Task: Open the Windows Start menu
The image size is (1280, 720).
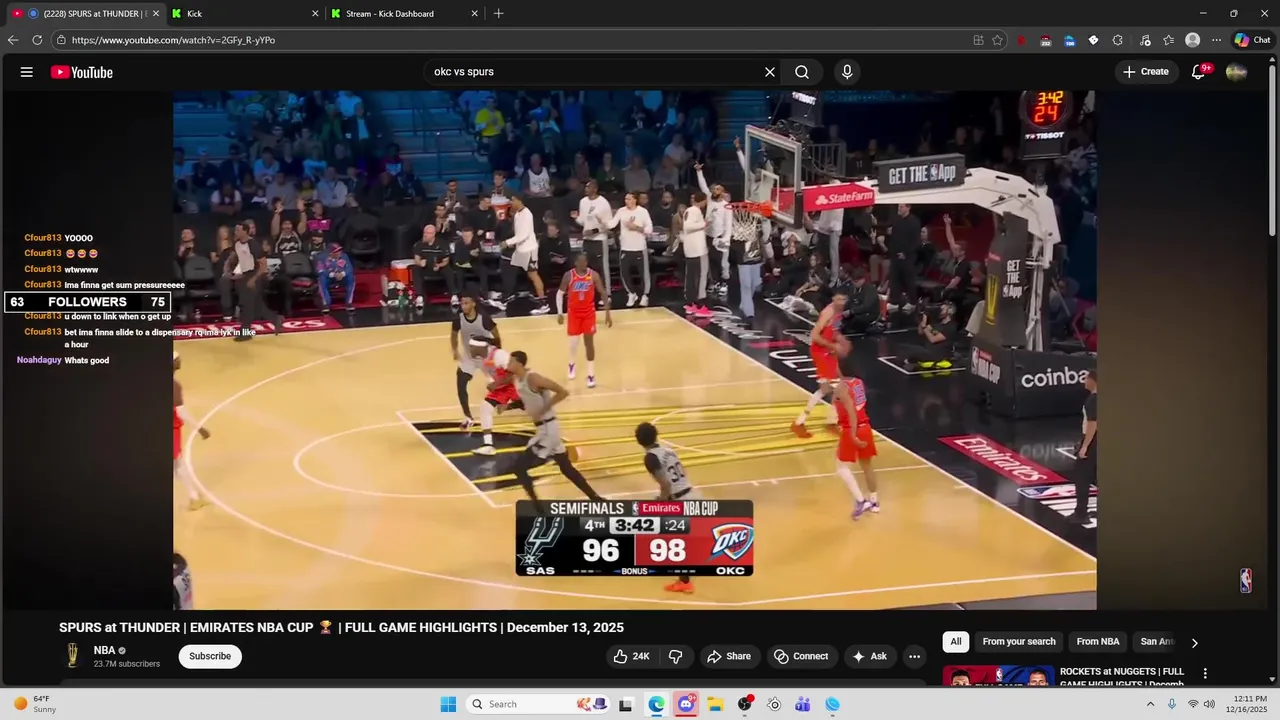Action: (448, 704)
